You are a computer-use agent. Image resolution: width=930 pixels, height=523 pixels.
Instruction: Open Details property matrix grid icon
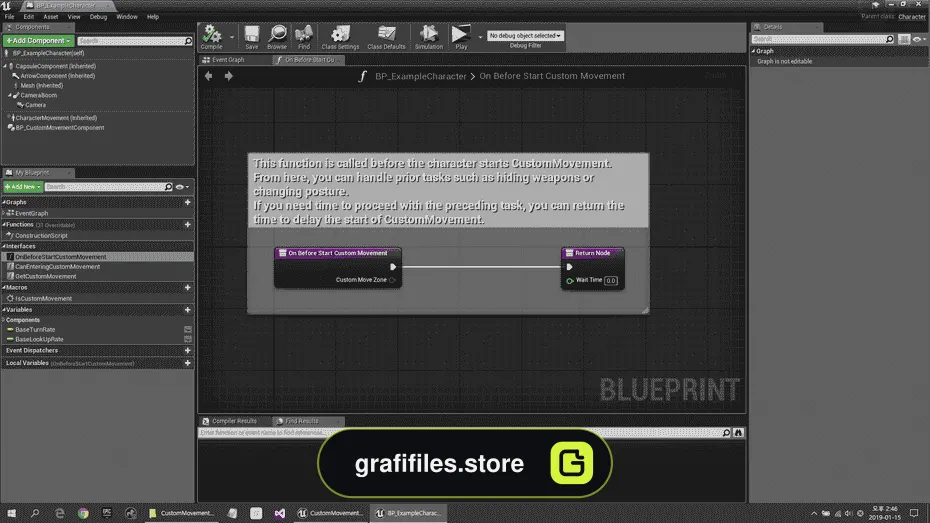tap(904, 39)
